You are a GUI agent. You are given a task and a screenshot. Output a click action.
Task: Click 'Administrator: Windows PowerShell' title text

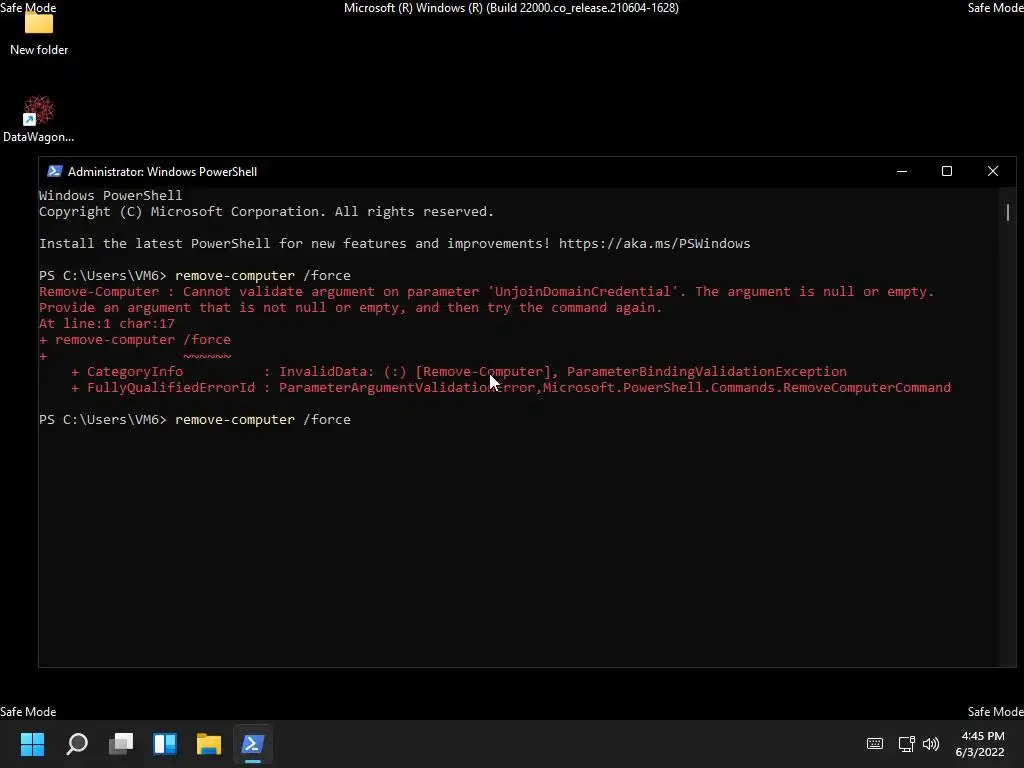coord(163,172)
